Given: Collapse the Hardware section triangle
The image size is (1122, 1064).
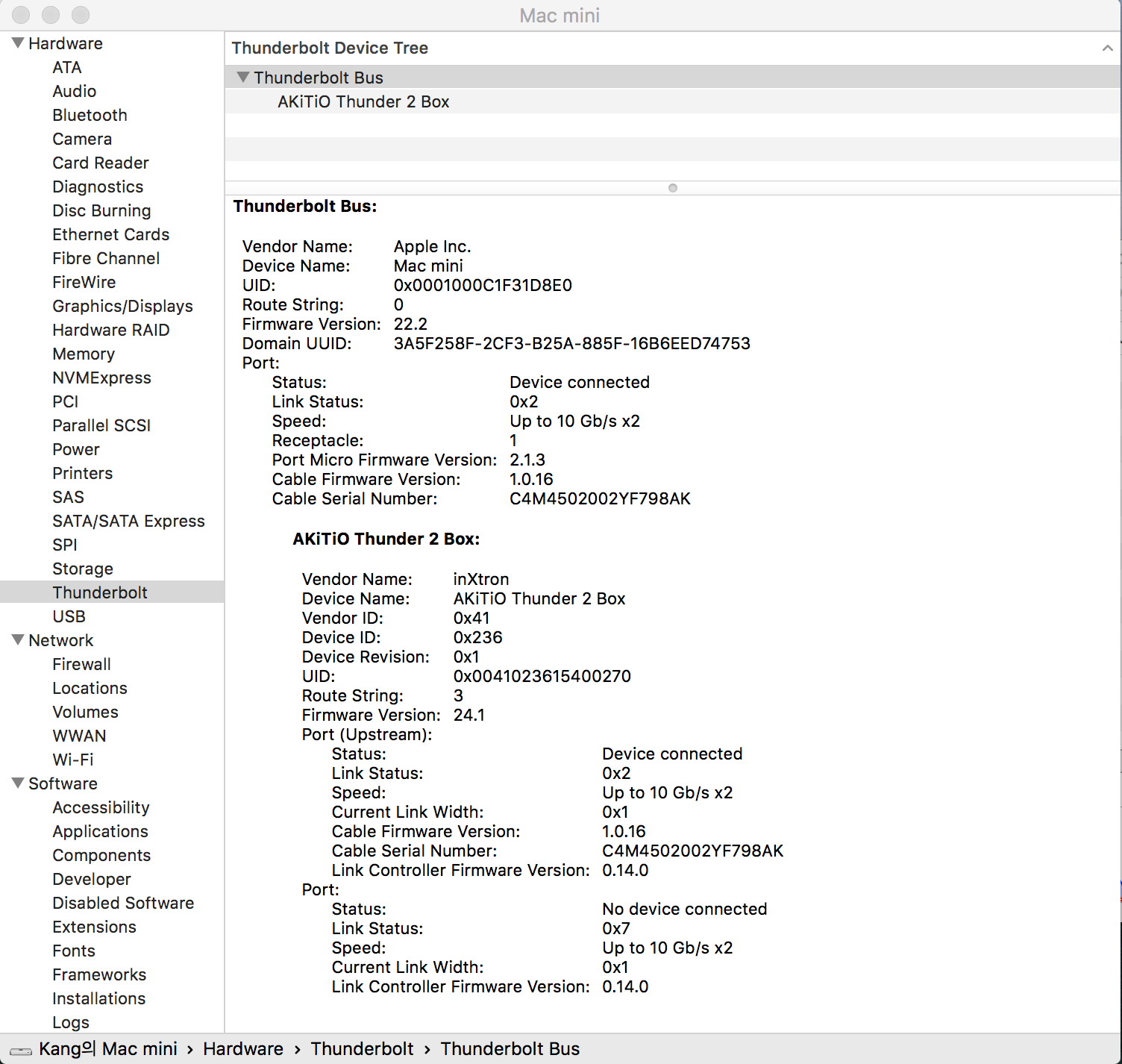Looking at the screenshot, I should pos(18,43).
